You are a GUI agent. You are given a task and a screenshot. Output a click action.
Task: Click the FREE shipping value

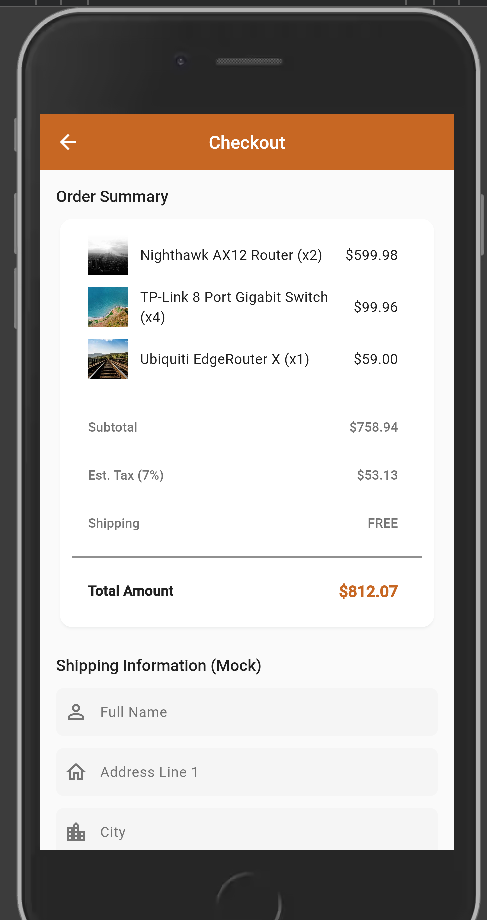(x=383, y=523)
